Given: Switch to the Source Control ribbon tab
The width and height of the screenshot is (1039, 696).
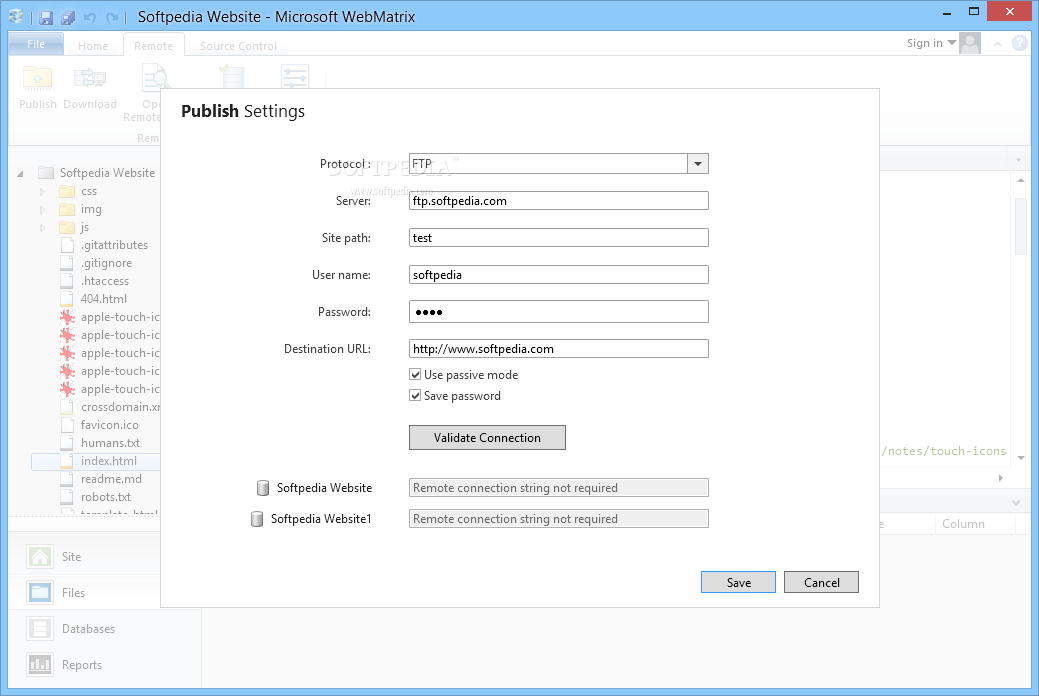Looking at the screenshot, I should point(239,46).
